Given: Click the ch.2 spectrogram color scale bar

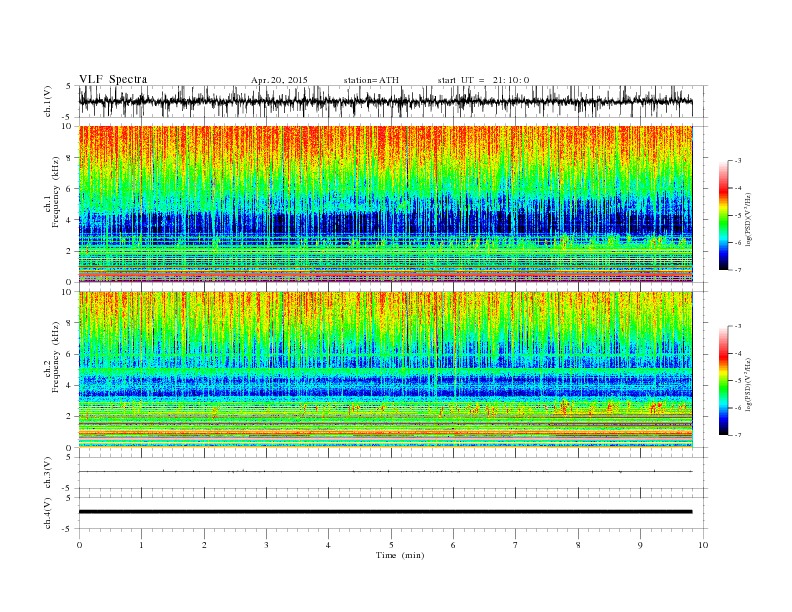Looking at the screenshot, I should click(724, 381).
